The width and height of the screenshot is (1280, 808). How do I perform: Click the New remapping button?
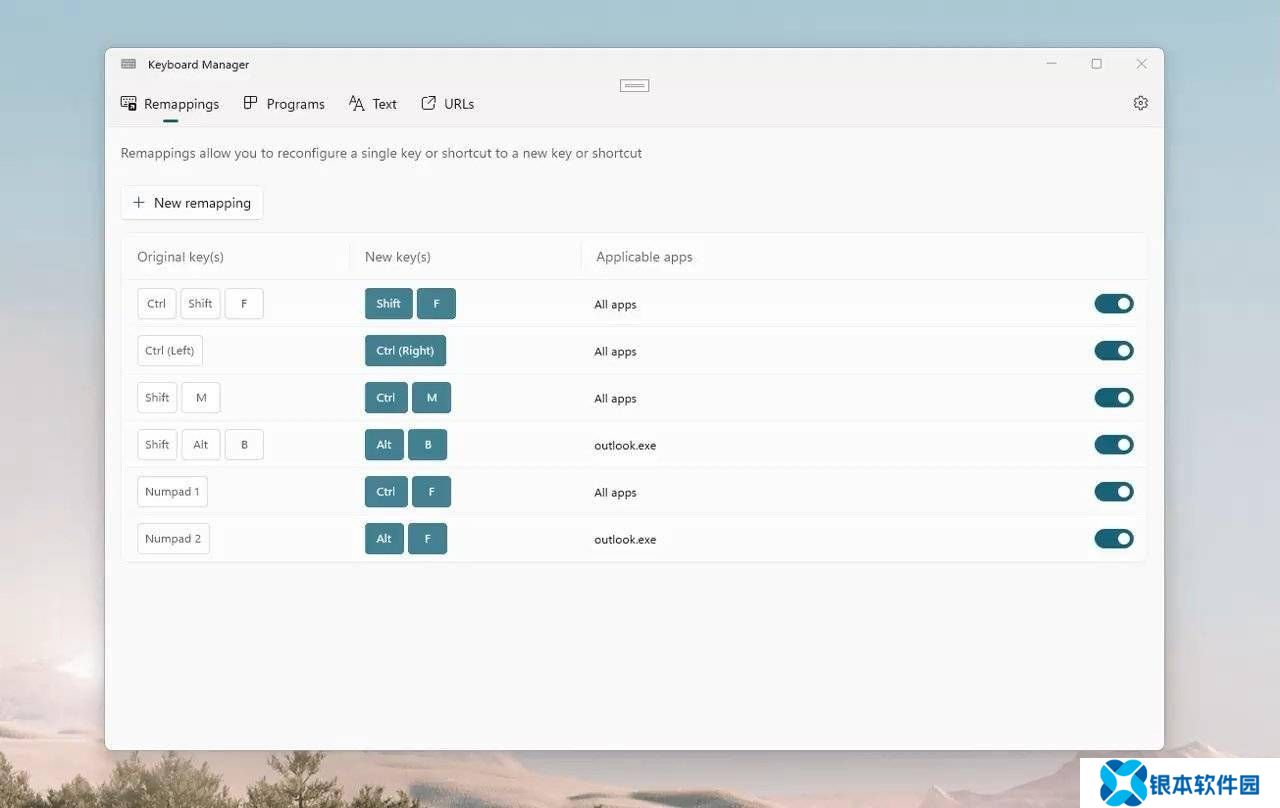coord(192,202)
